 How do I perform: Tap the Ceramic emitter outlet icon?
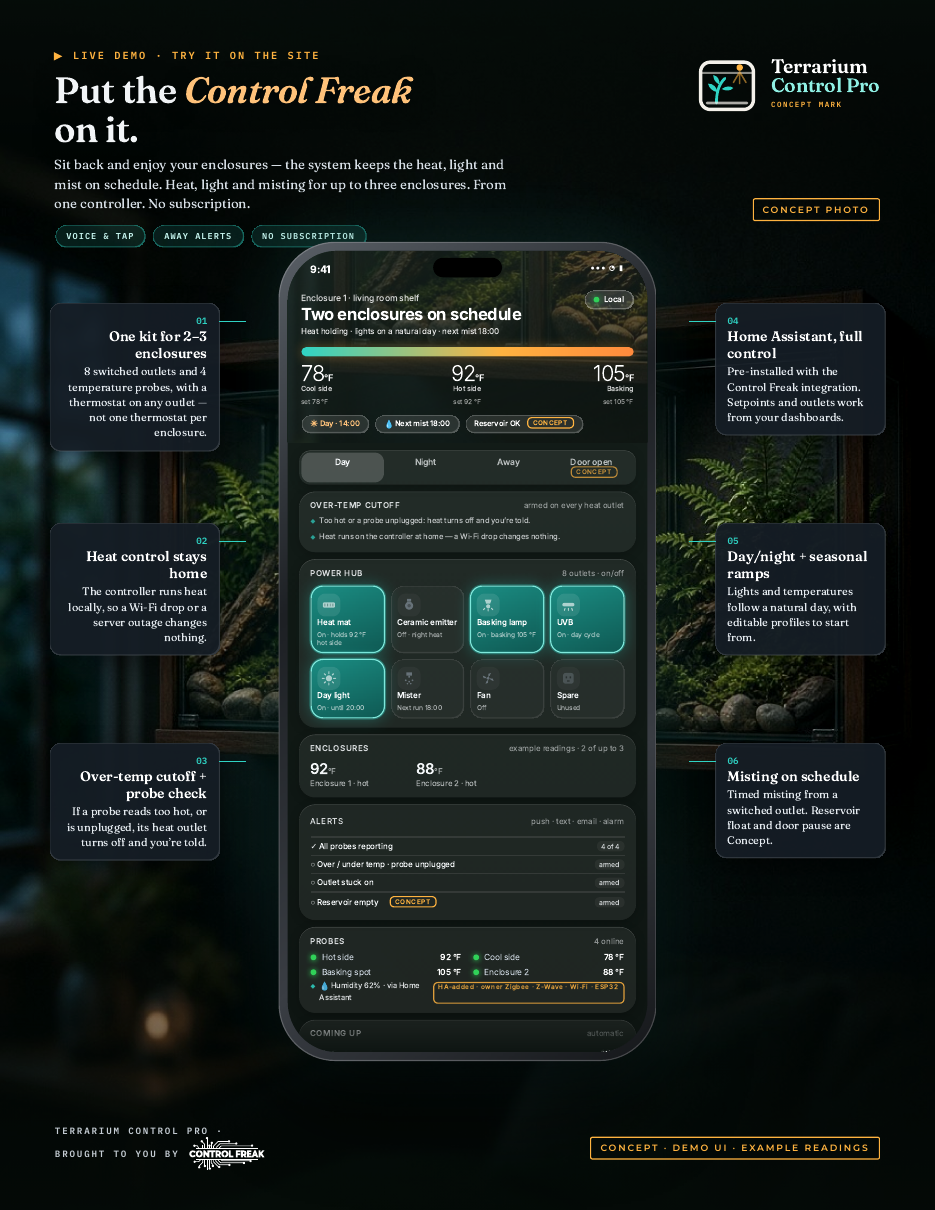pyautogui.click(x=408, y=605)
